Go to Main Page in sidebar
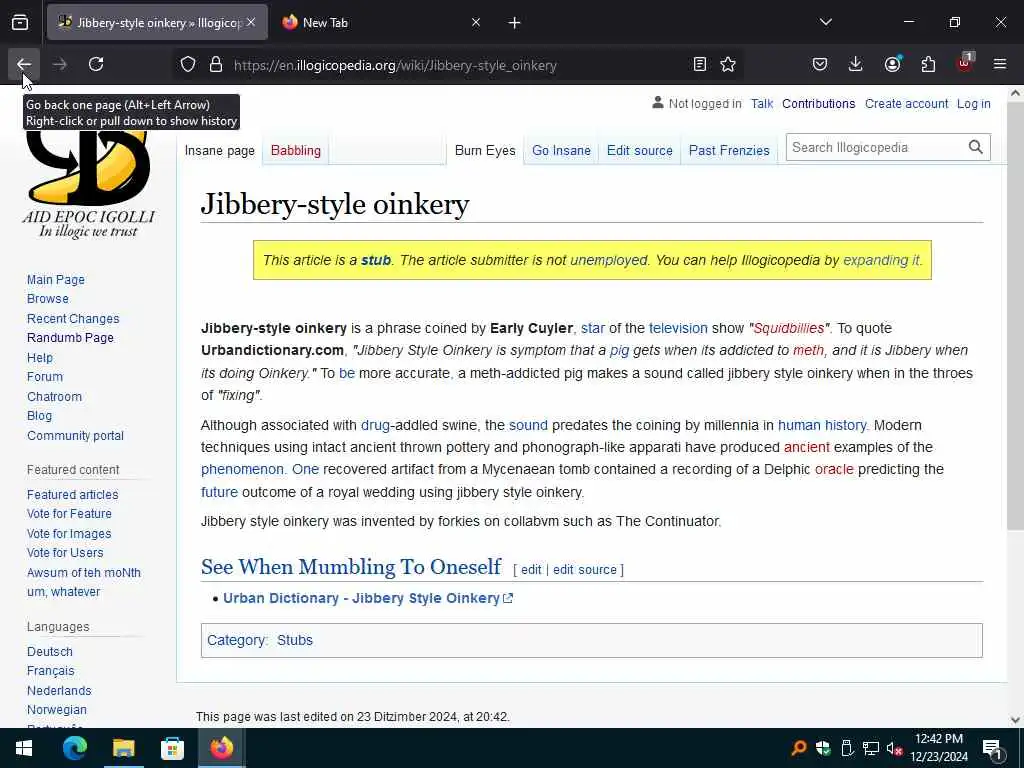The width and height of the screenshot is (1024, 768). coord(56,280)
